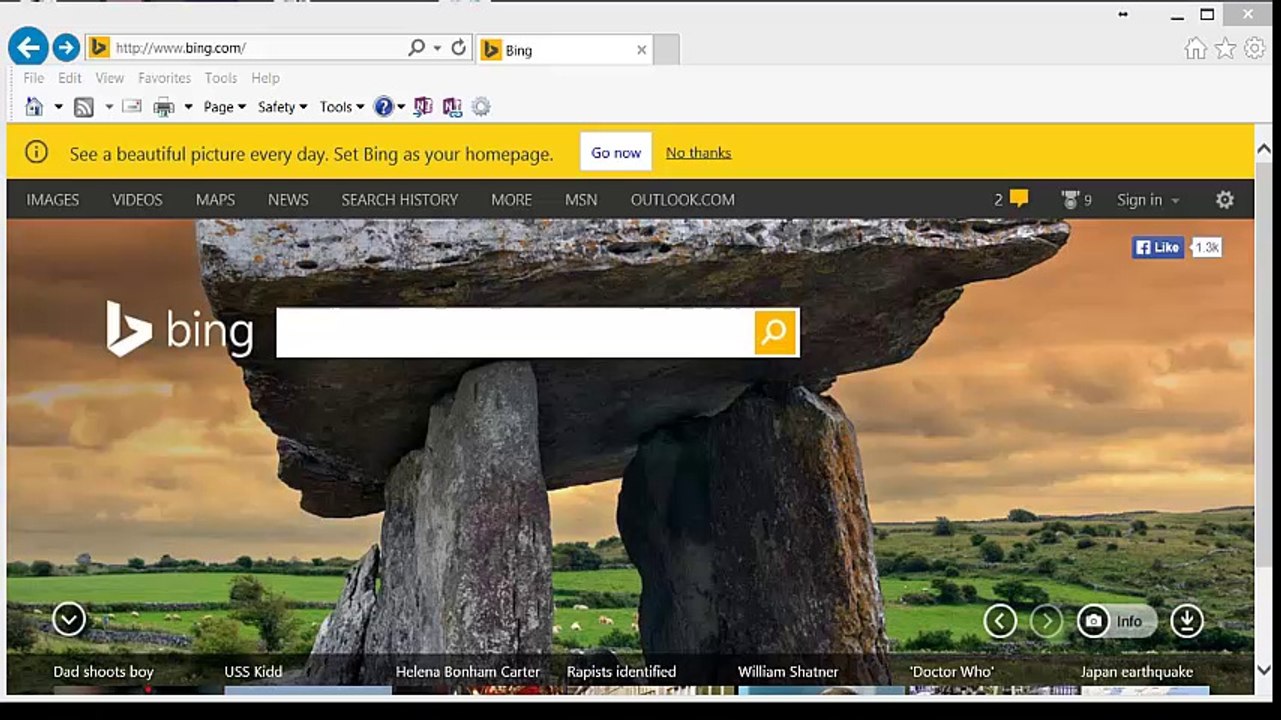Expand the Sign in dropdown

1148,200
